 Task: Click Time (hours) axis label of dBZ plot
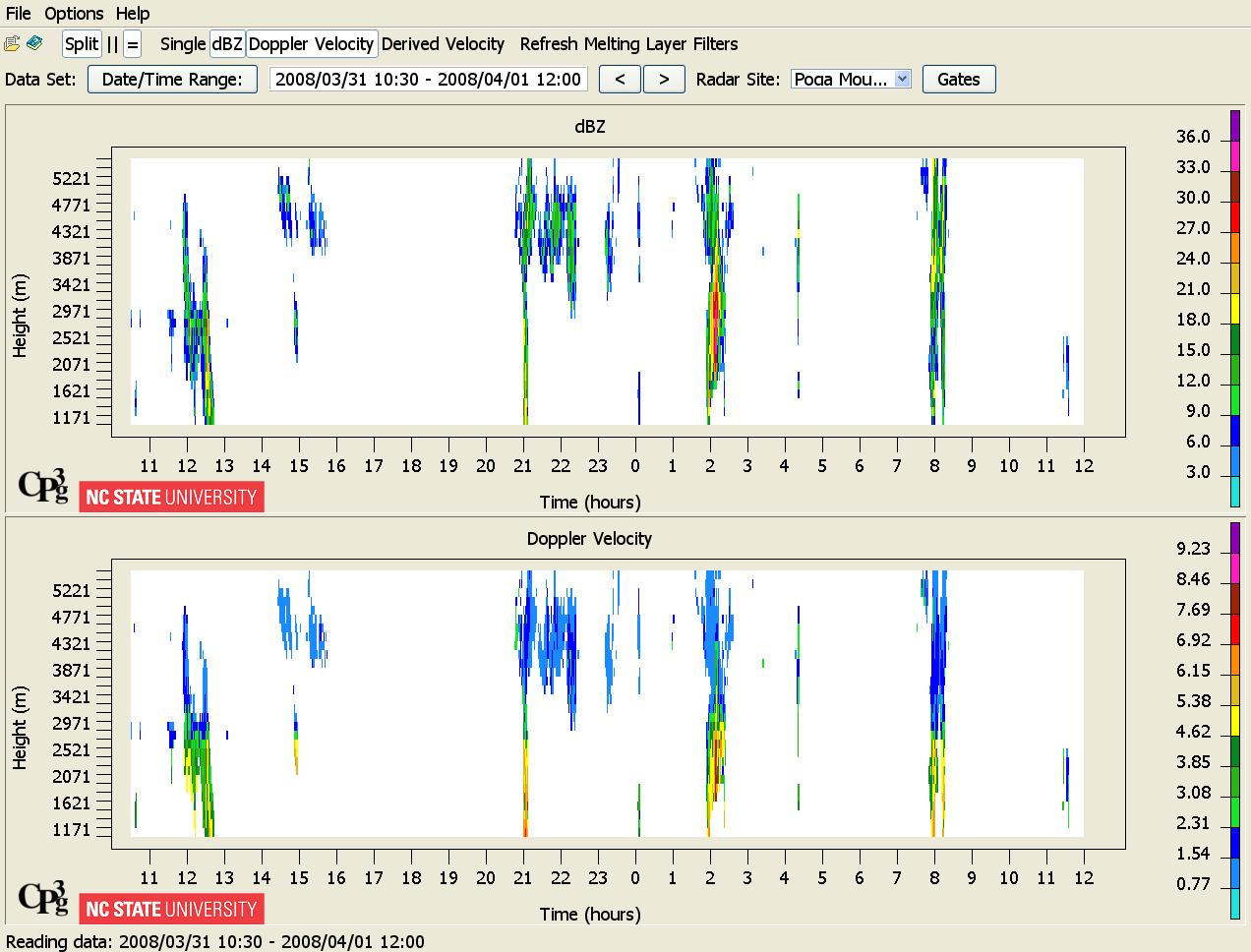[x=590, y=503]
